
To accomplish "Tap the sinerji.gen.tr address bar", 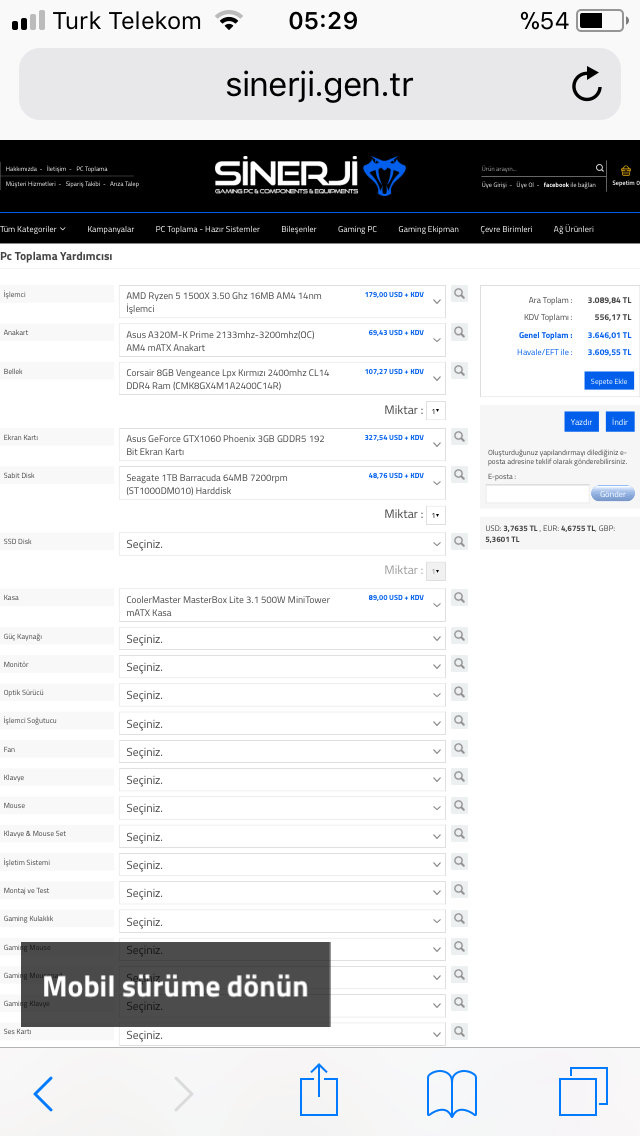I will (320, 85).
